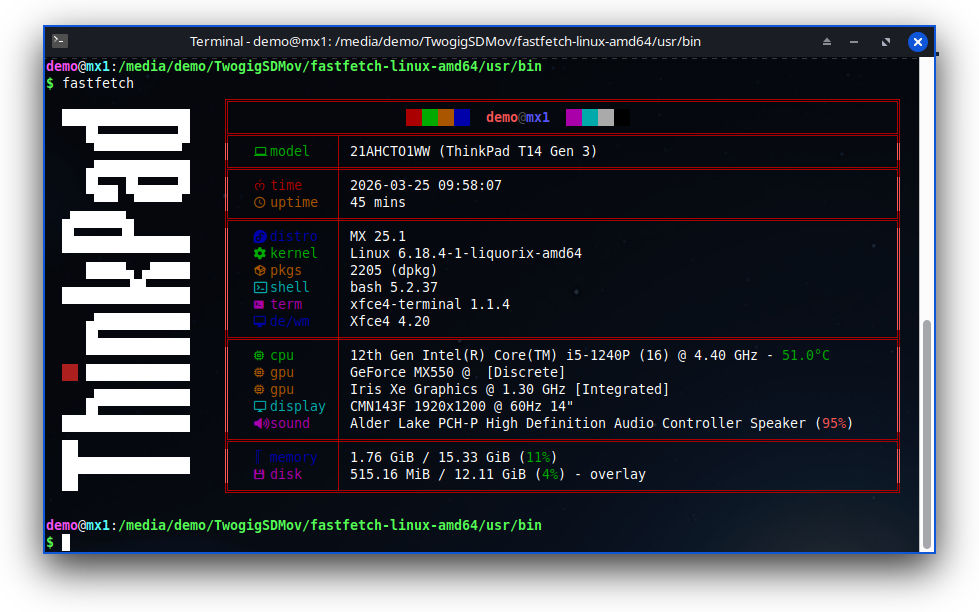Click '12th Gen Intel(R) Core(TM) i5-1240P' cpu value

[x=490, y=355]
